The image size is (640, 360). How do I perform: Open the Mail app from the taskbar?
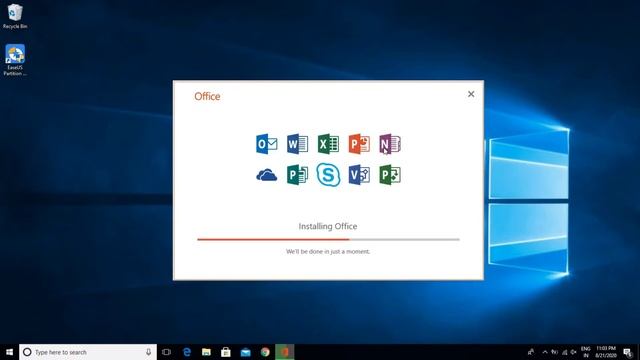point(245,352)
